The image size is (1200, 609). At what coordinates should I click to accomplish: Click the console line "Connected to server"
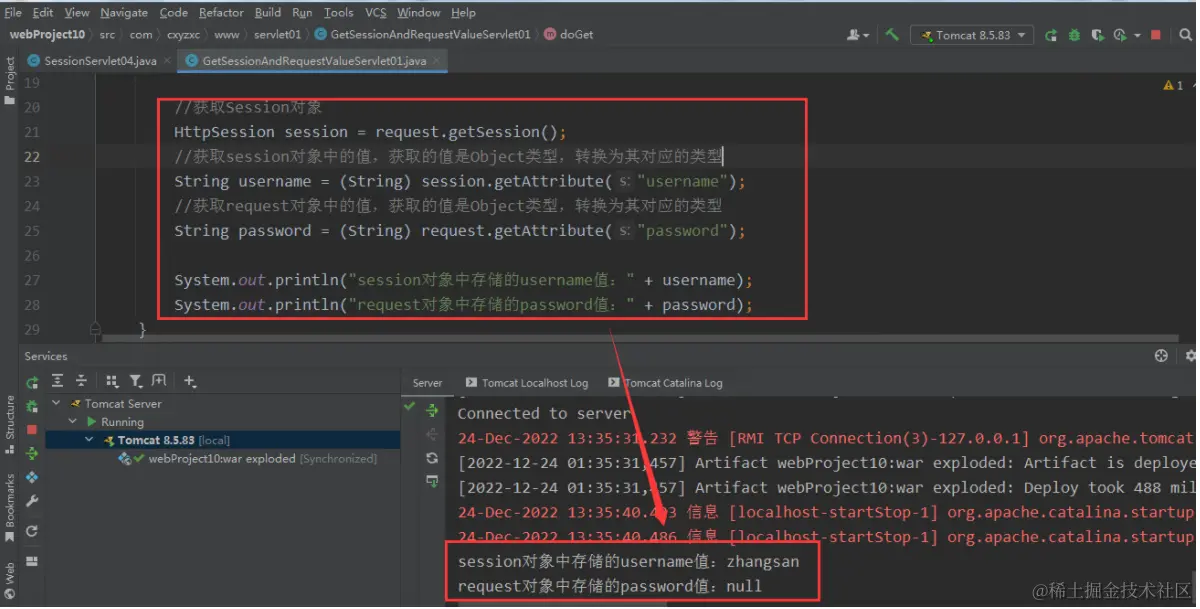544,413
